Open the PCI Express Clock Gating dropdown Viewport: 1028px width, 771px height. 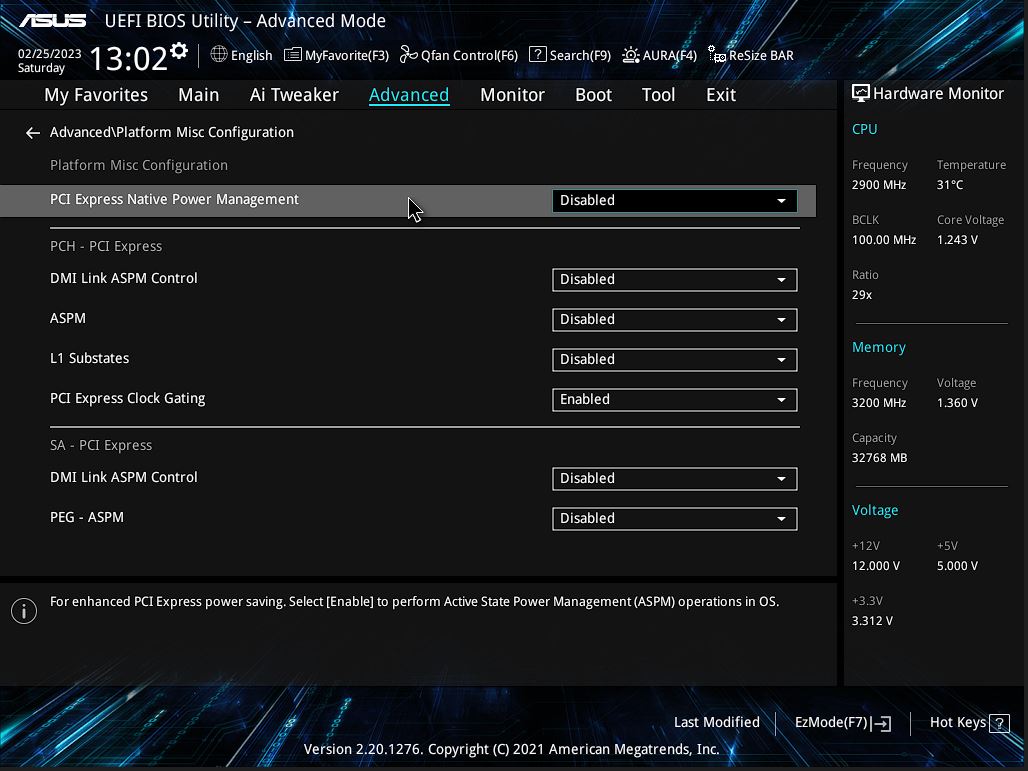point(675,400)
